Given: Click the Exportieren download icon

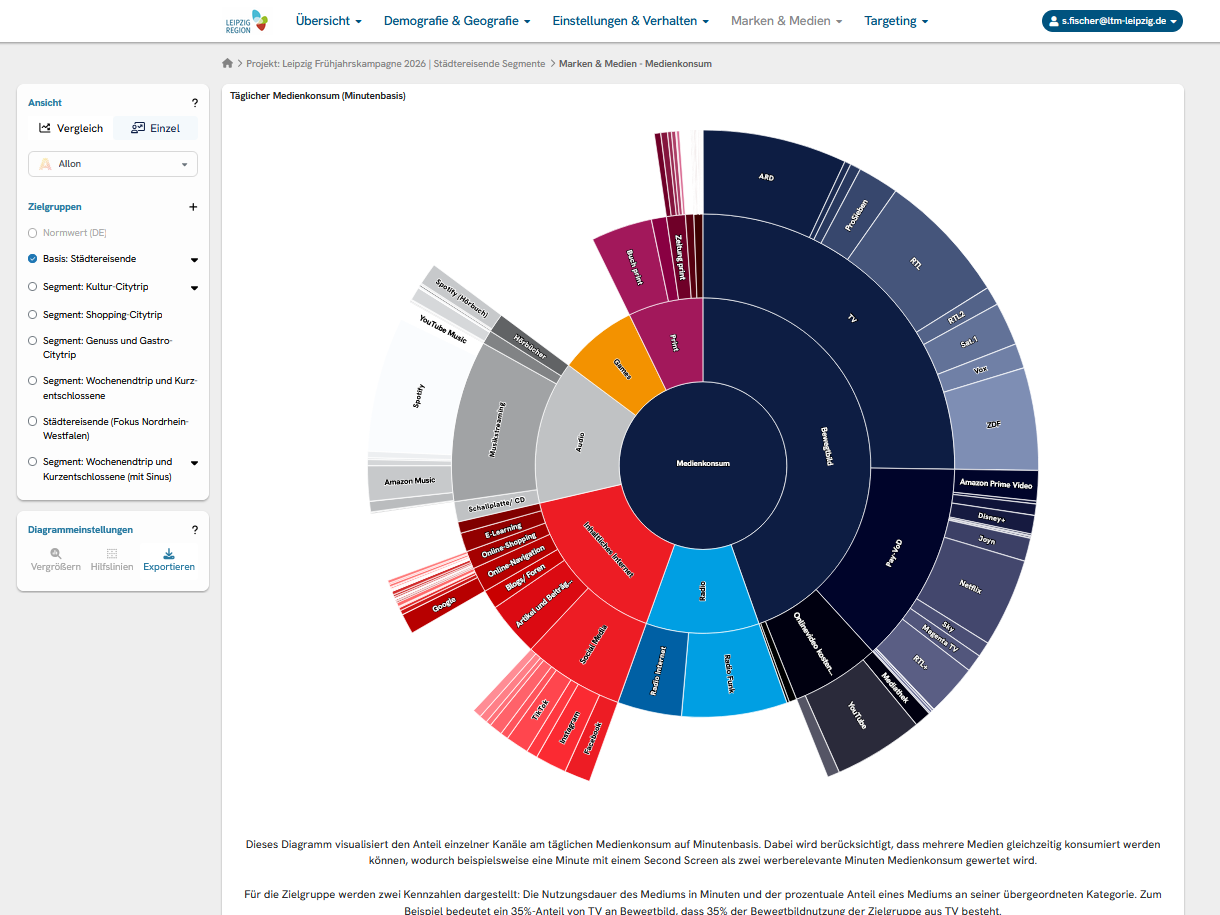Looking at the screenshot, I should pos(169,553).
